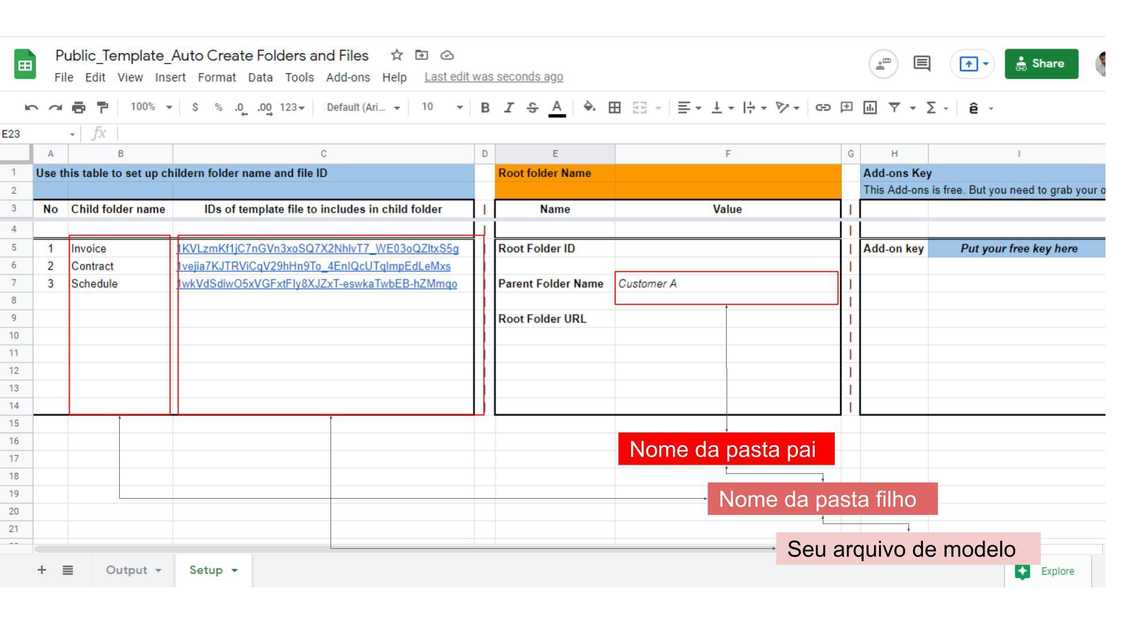Increase decimal places
Screen dimensions: 1140x622
tap(265, 108)
